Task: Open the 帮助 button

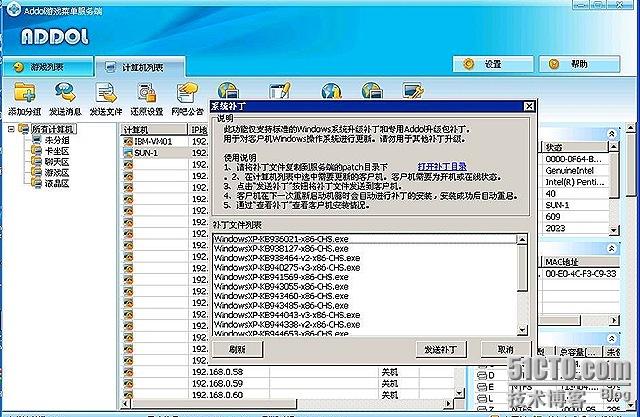Action: click(579, 64)
